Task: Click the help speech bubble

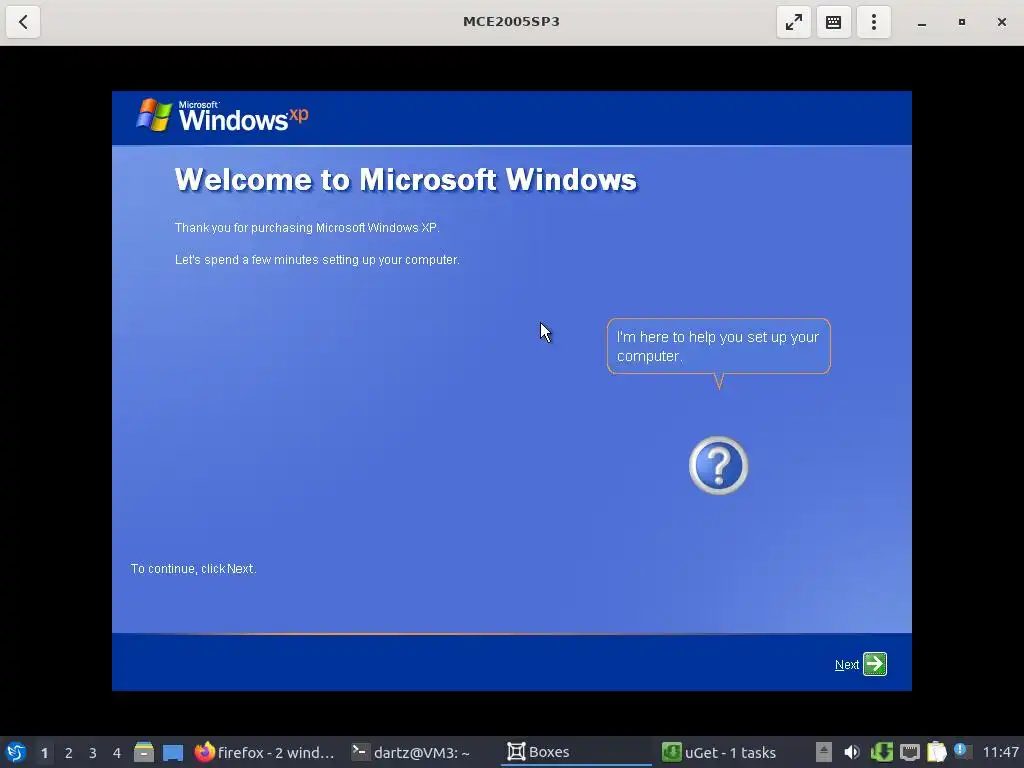Action: 718,347
